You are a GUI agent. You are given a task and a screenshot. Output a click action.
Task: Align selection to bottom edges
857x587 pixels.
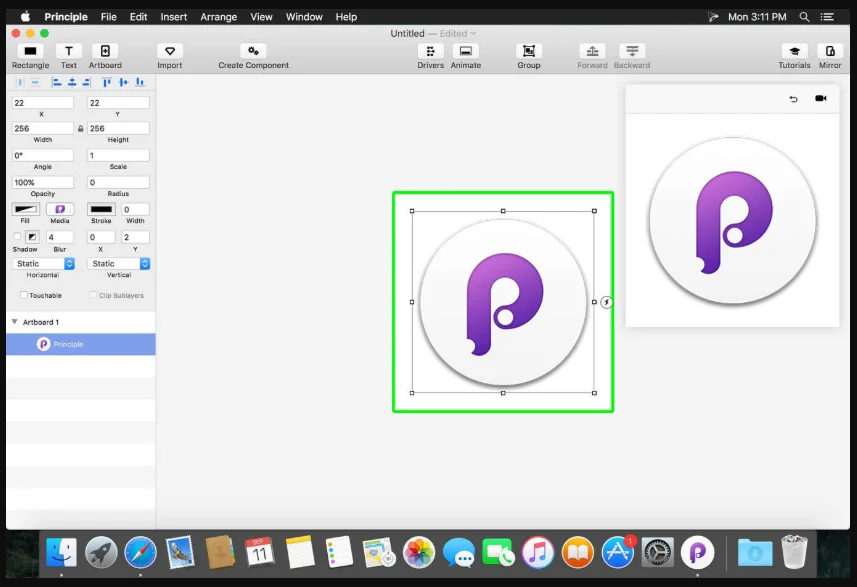coord(140,83)
